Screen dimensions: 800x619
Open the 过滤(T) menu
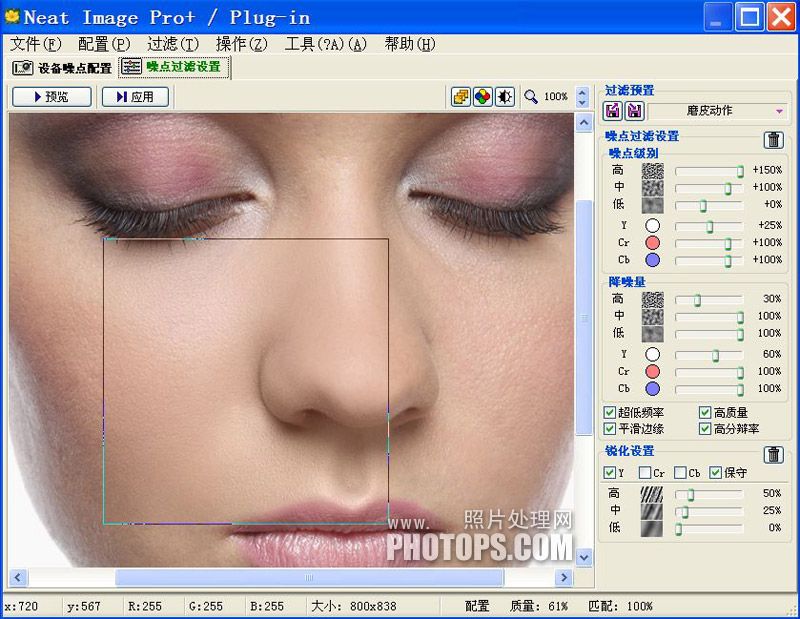(x=173, y=44)
